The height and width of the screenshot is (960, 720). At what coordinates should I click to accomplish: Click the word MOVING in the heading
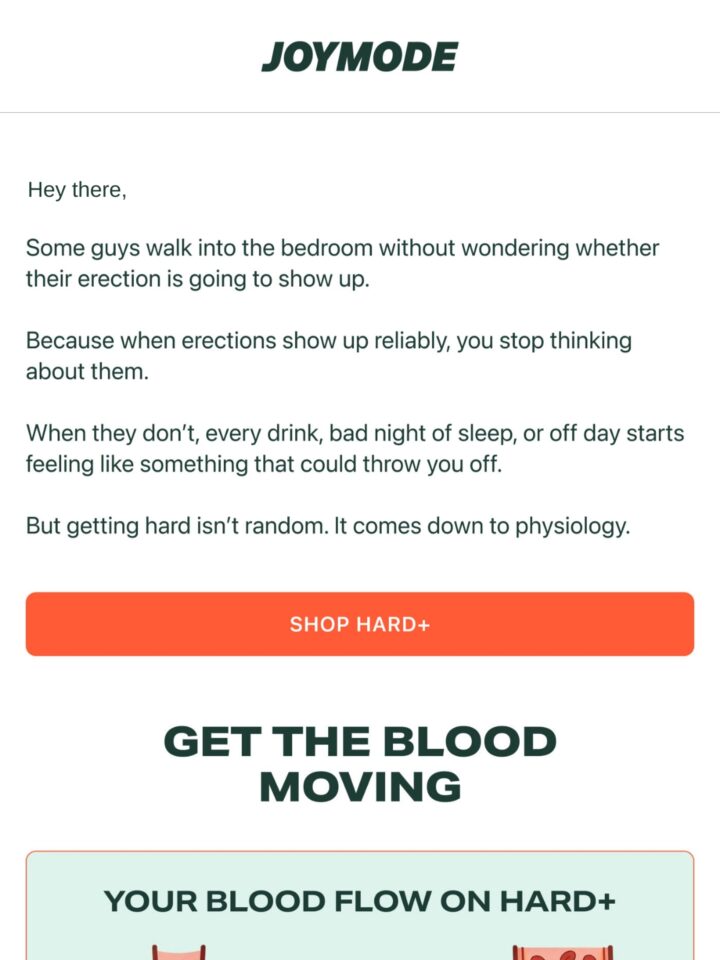click(x=360, y=787)
